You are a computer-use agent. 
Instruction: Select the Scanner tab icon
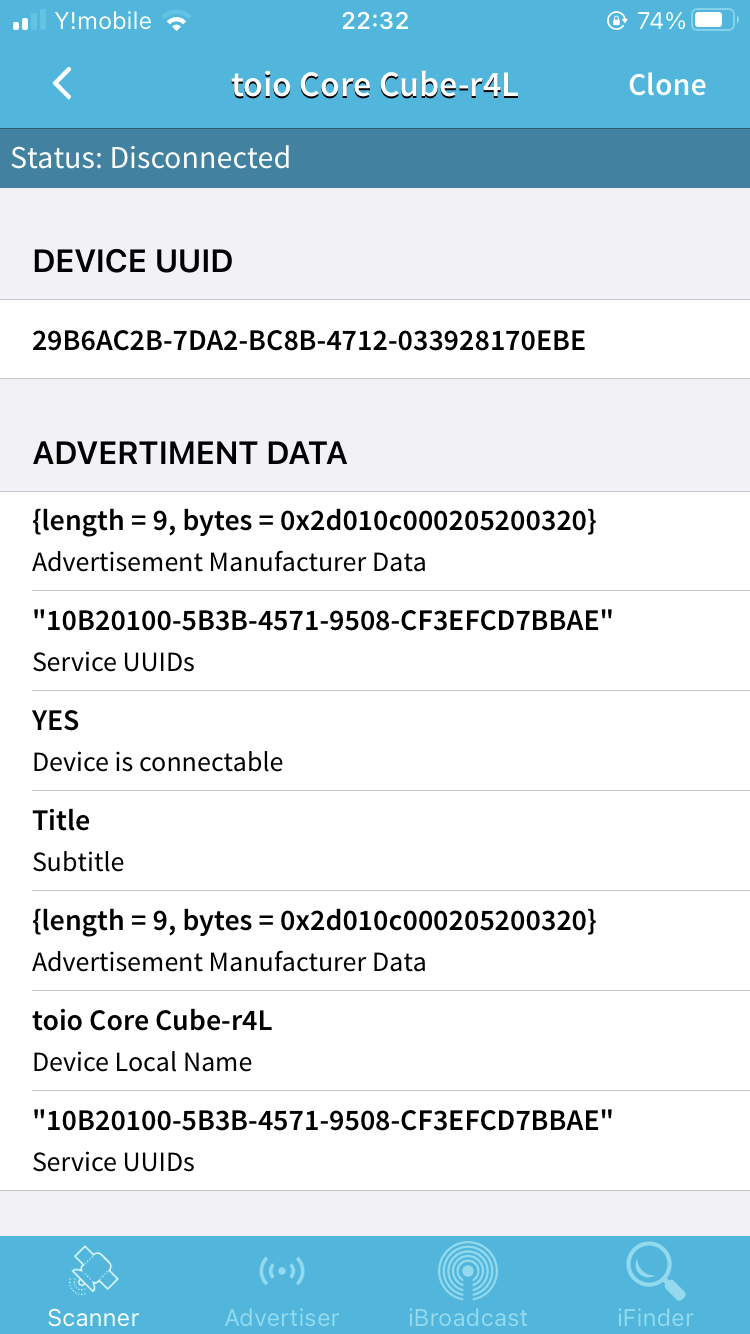93,1270
